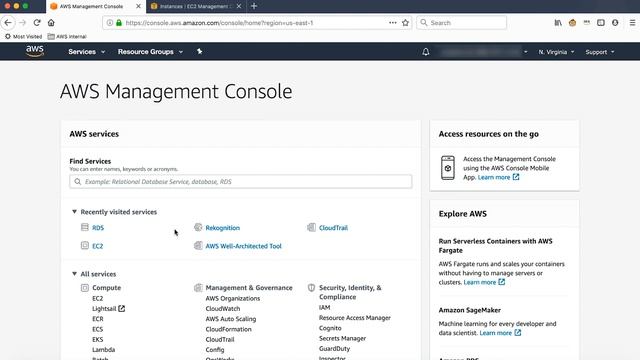Switch to AWS Management Console tab

pyautogui.click(x=96, y=6)
